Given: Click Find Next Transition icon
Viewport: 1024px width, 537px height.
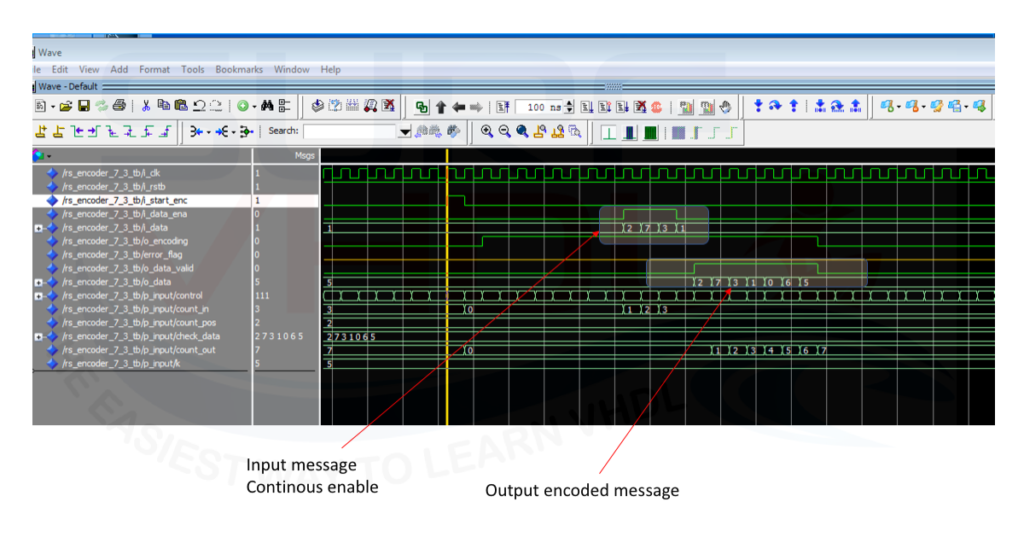Looking at the screenshot, I should (x=94, y=132).
